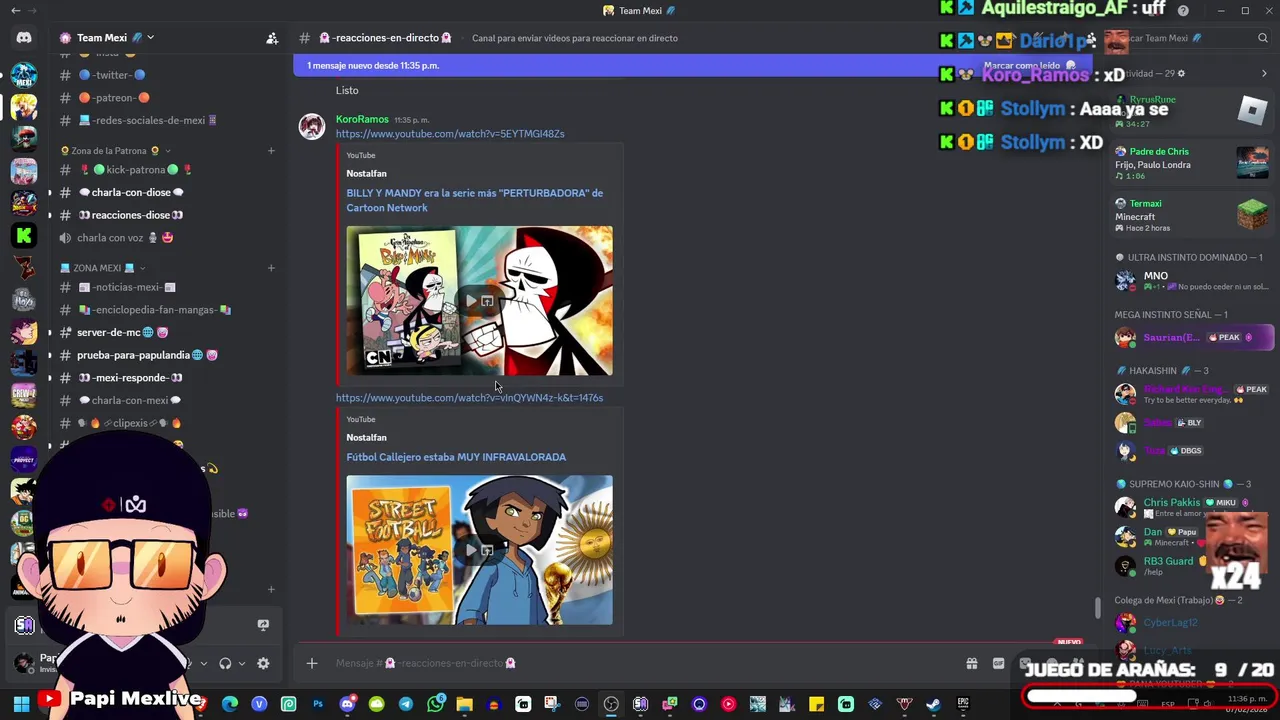Expand threads arrow next to reacciones-diose
Viewport: 1280px width, 720px height.
click(50, 215)
